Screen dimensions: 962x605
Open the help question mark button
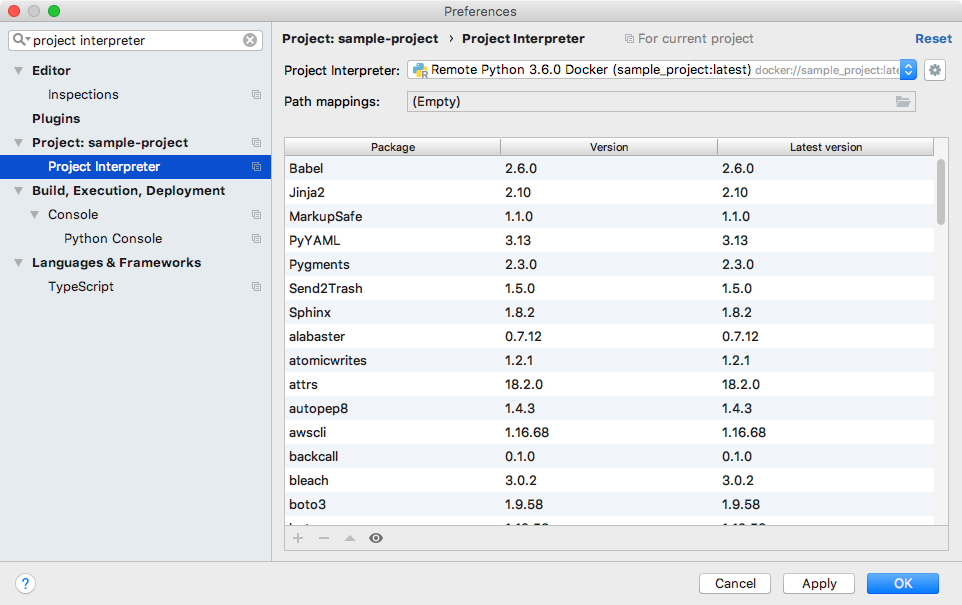(25, 584)
